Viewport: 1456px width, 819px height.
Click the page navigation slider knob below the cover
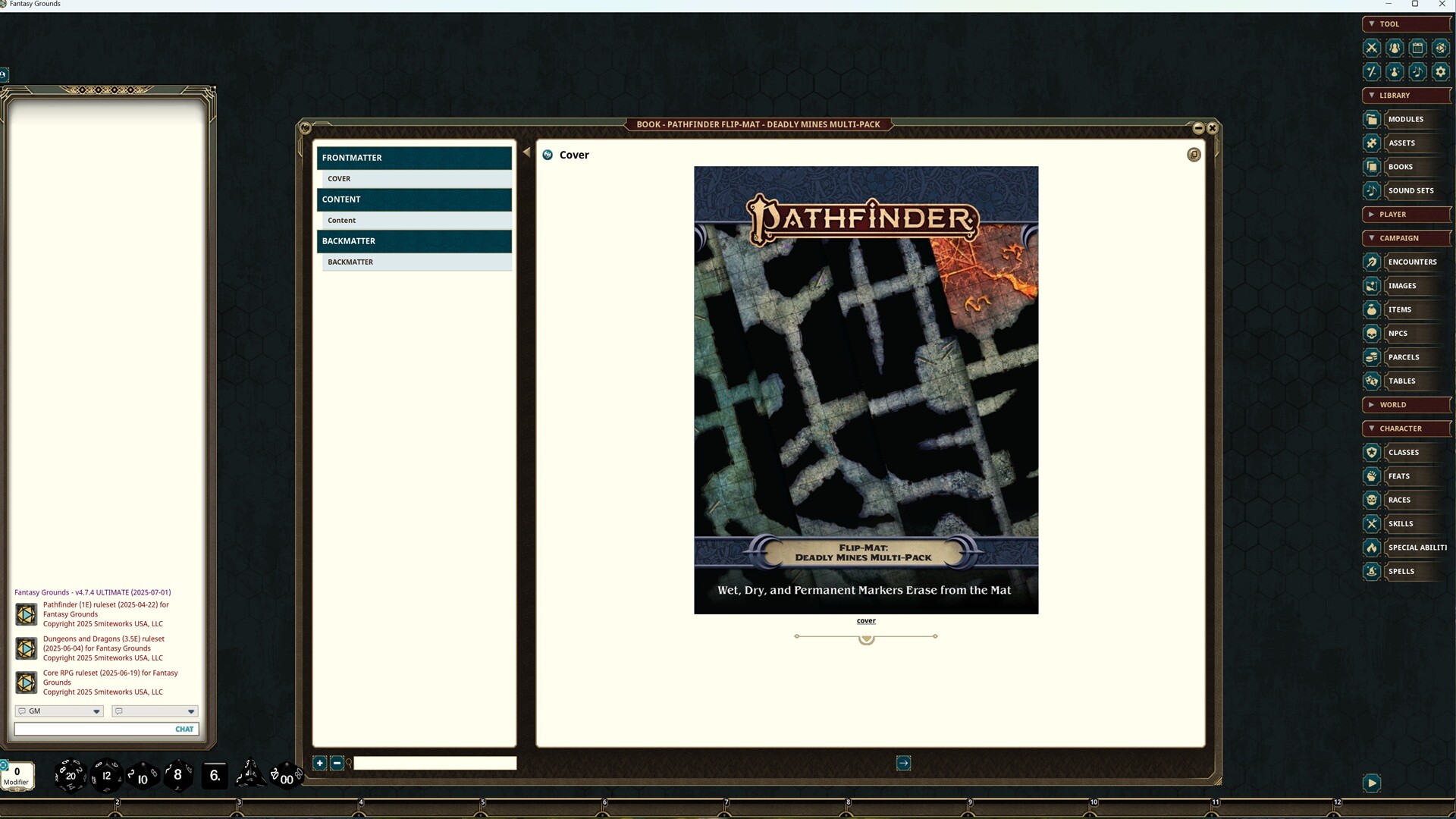point(866,638)
